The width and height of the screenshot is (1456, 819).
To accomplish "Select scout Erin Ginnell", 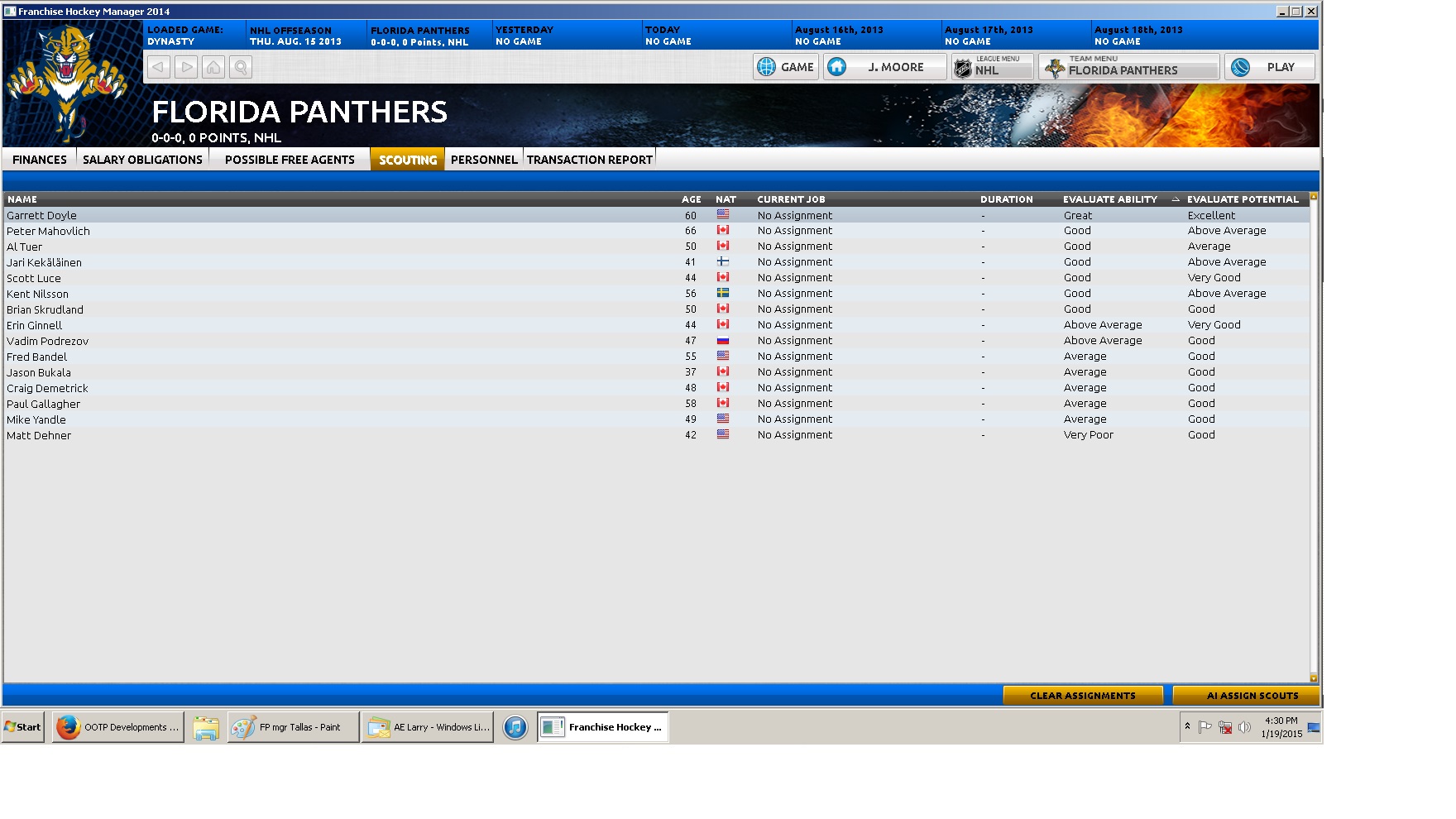I will pos(34,325).
